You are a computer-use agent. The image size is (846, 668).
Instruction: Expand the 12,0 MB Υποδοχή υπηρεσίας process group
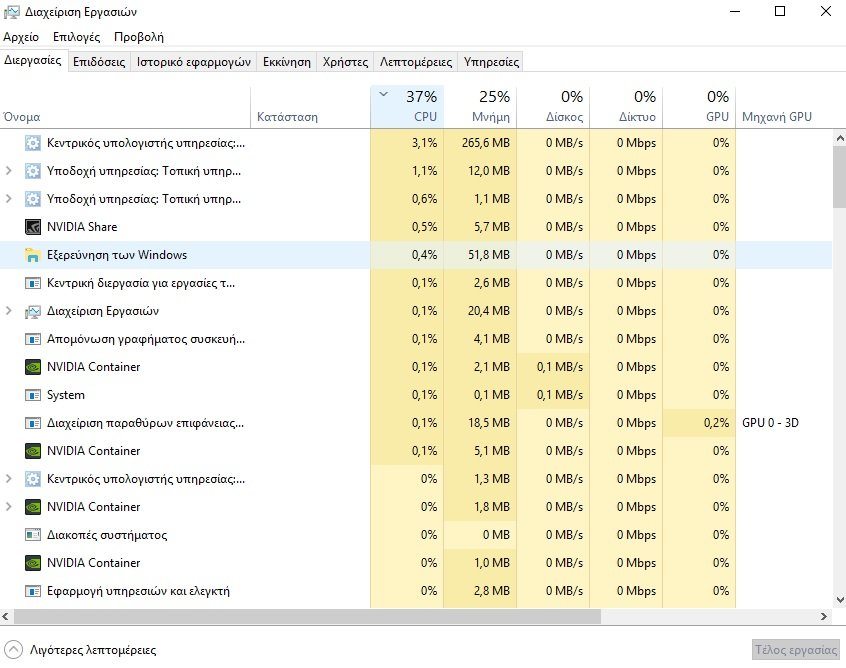(x=9, y=171)
